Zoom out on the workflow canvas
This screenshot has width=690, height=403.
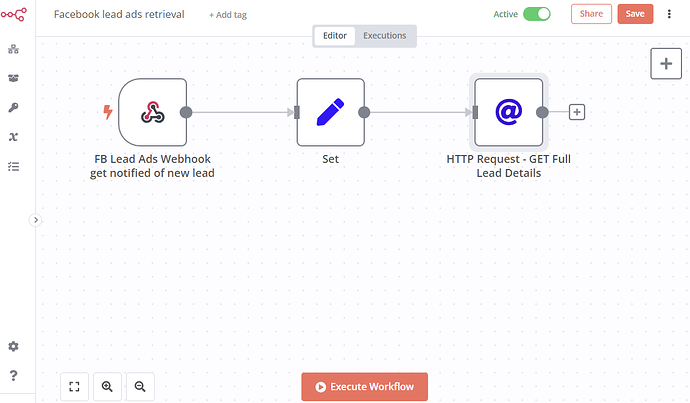click(140, 386)
